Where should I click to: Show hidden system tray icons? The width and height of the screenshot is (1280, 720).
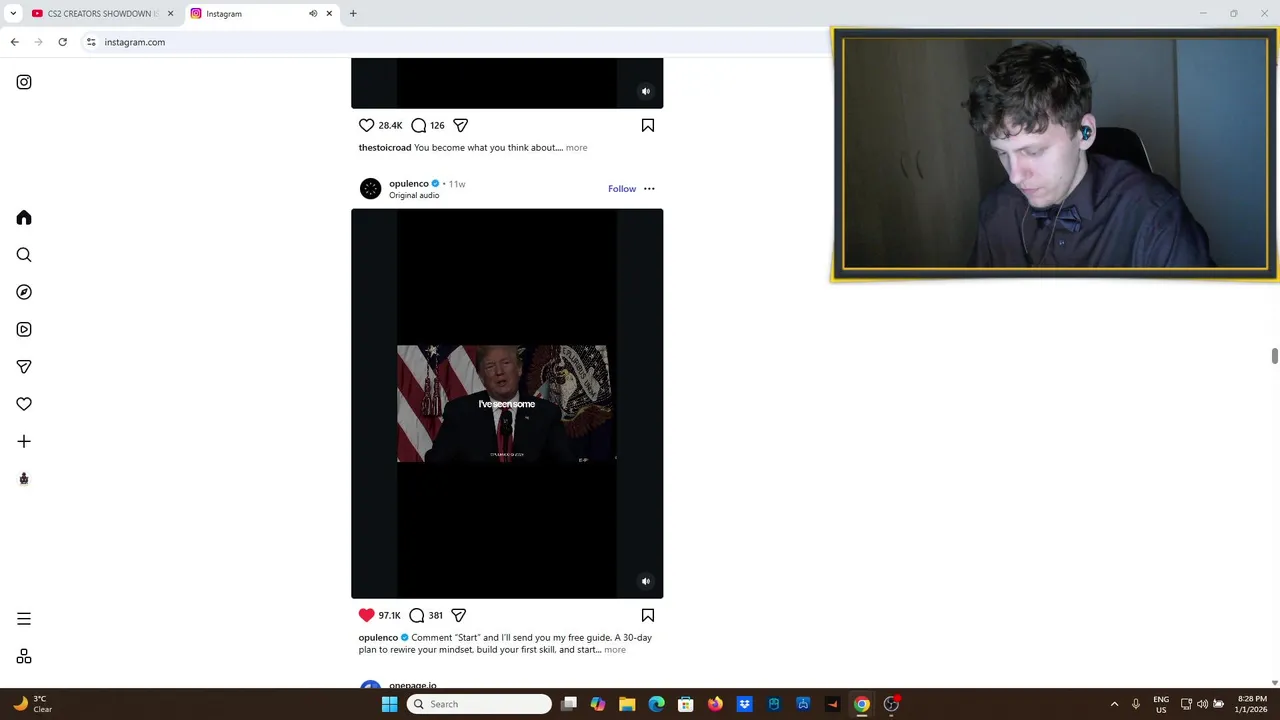(x=1114, y=704)
